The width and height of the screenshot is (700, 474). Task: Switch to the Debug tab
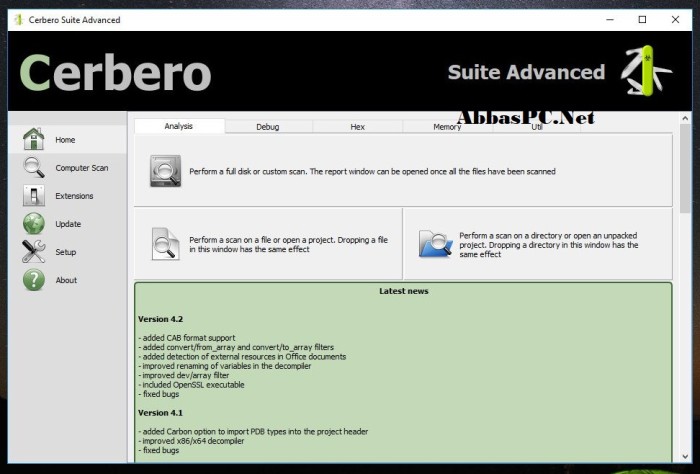click(x=268, y=127)
